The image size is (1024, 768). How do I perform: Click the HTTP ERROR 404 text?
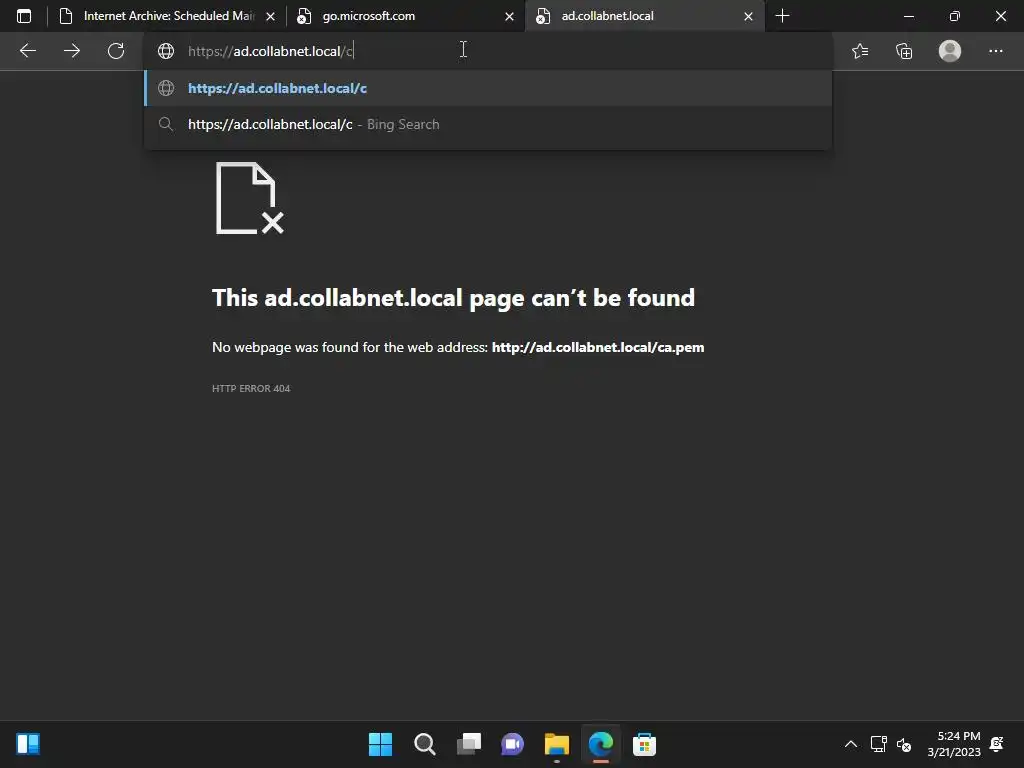[251, 389]
